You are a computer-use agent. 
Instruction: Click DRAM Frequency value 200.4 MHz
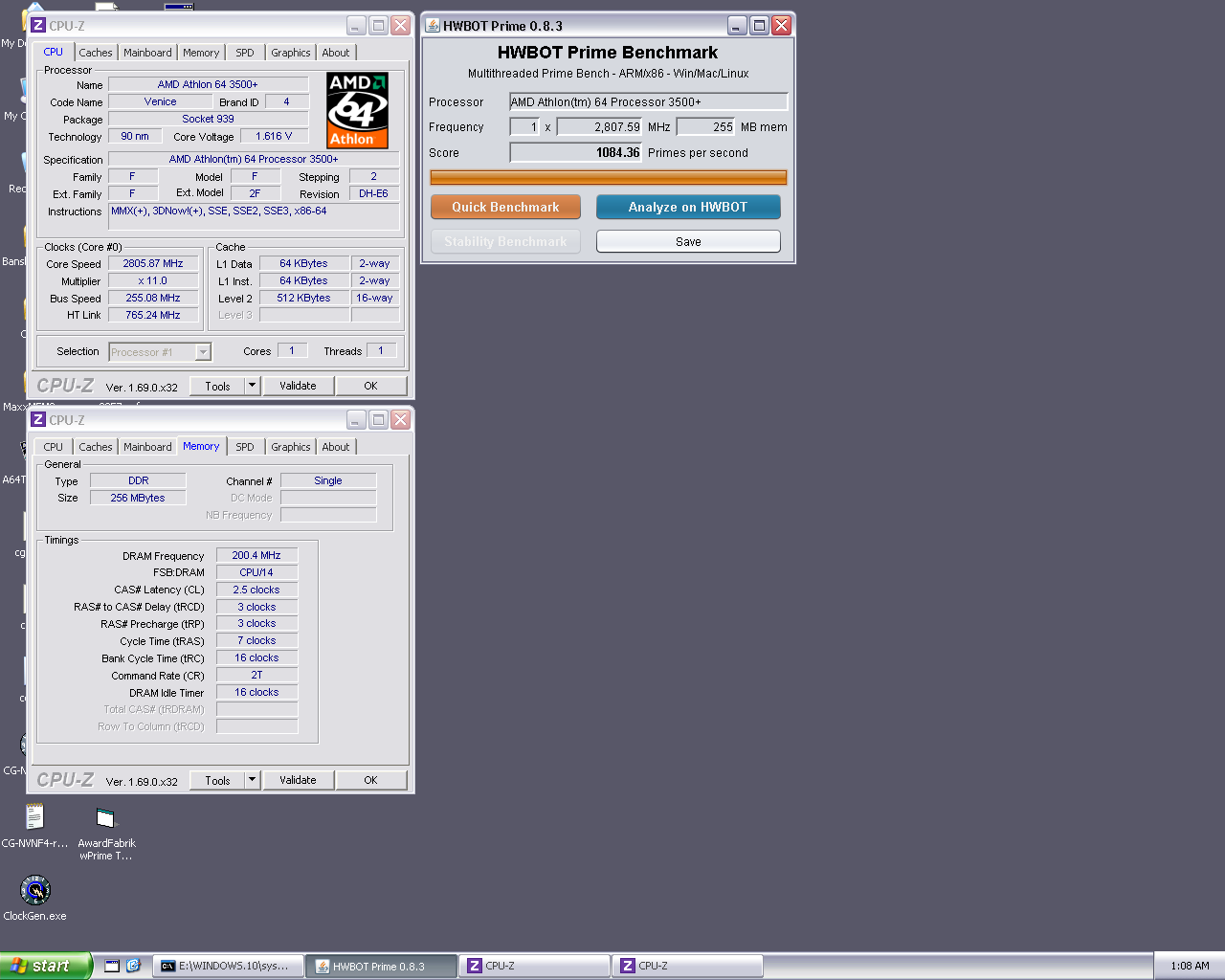[256, 555]
